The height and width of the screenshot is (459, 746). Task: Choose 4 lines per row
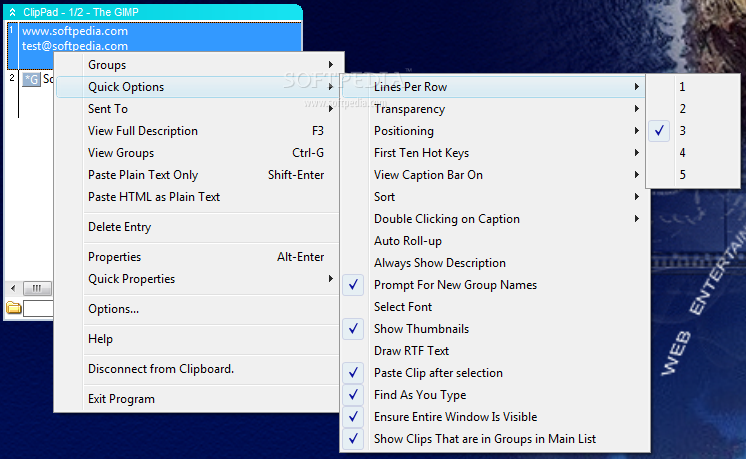coord(693,153)
